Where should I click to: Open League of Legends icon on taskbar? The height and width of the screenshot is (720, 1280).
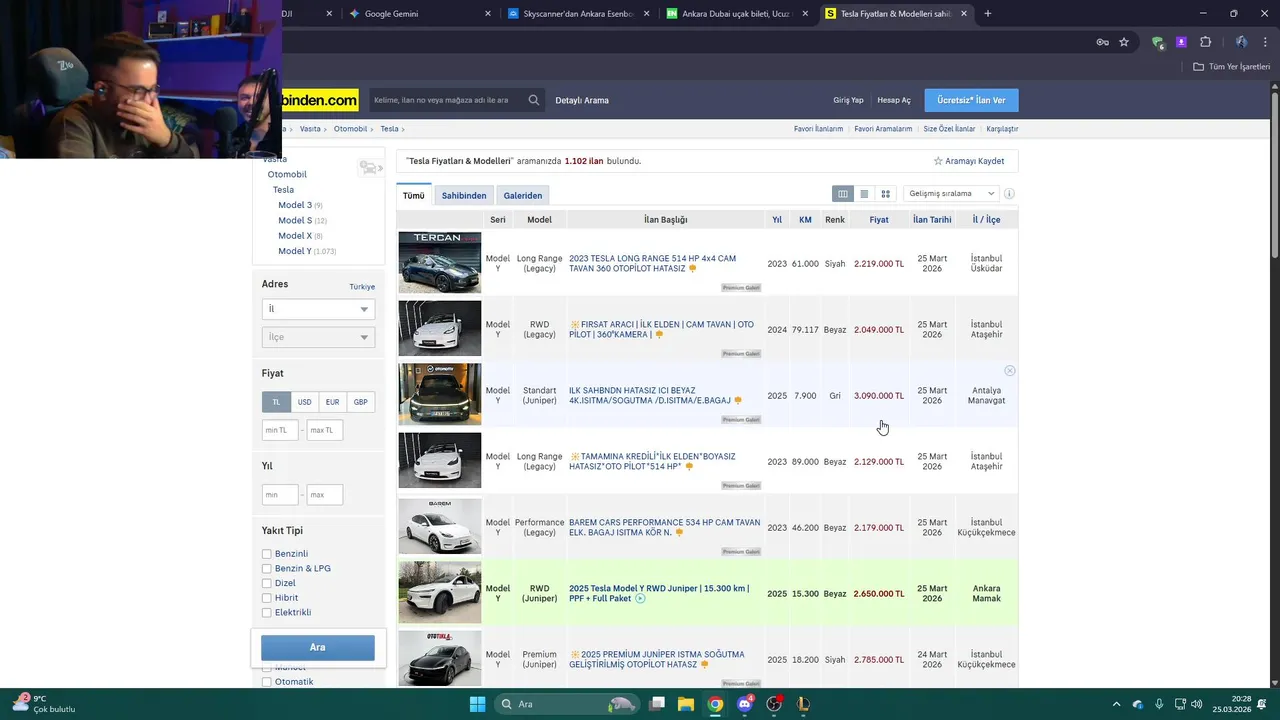pos(803,704)
